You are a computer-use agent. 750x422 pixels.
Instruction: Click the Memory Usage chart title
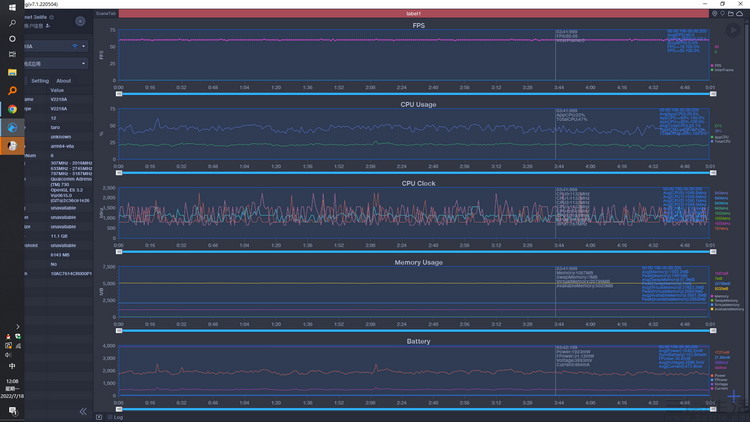(x=419, y=263)
